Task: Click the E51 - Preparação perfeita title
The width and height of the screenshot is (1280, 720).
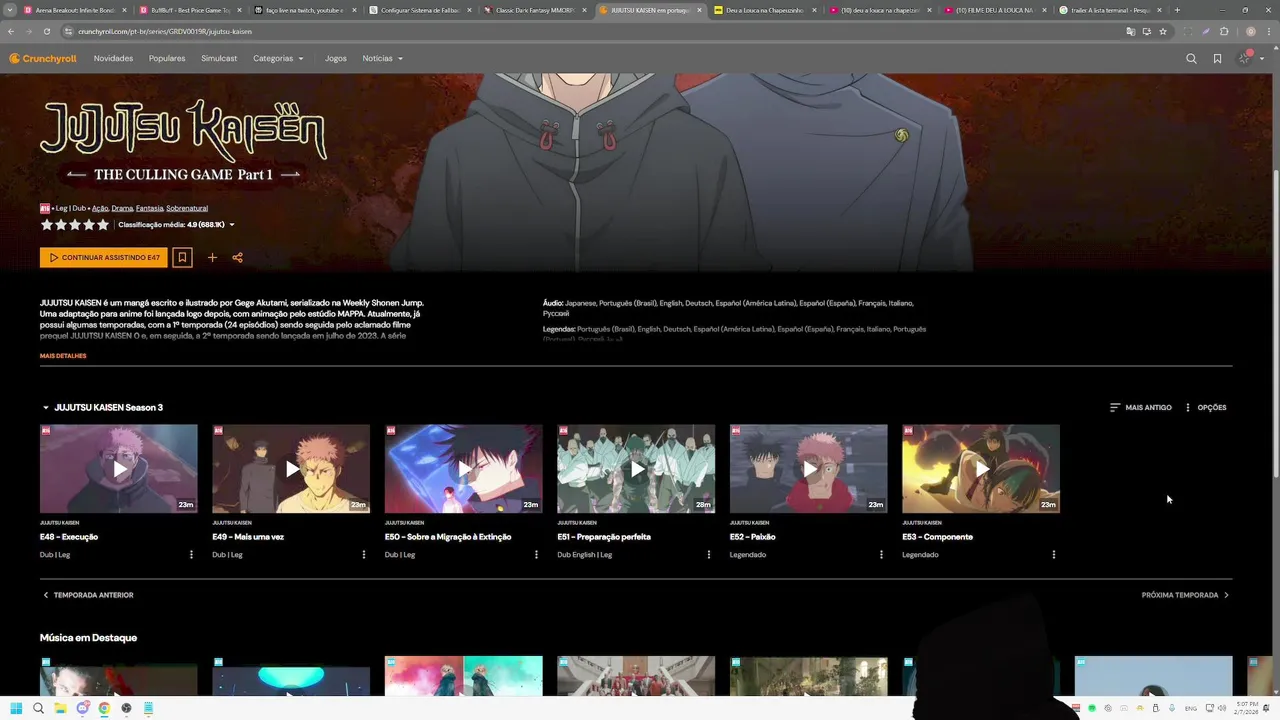Action: click(x=604, y=537)
